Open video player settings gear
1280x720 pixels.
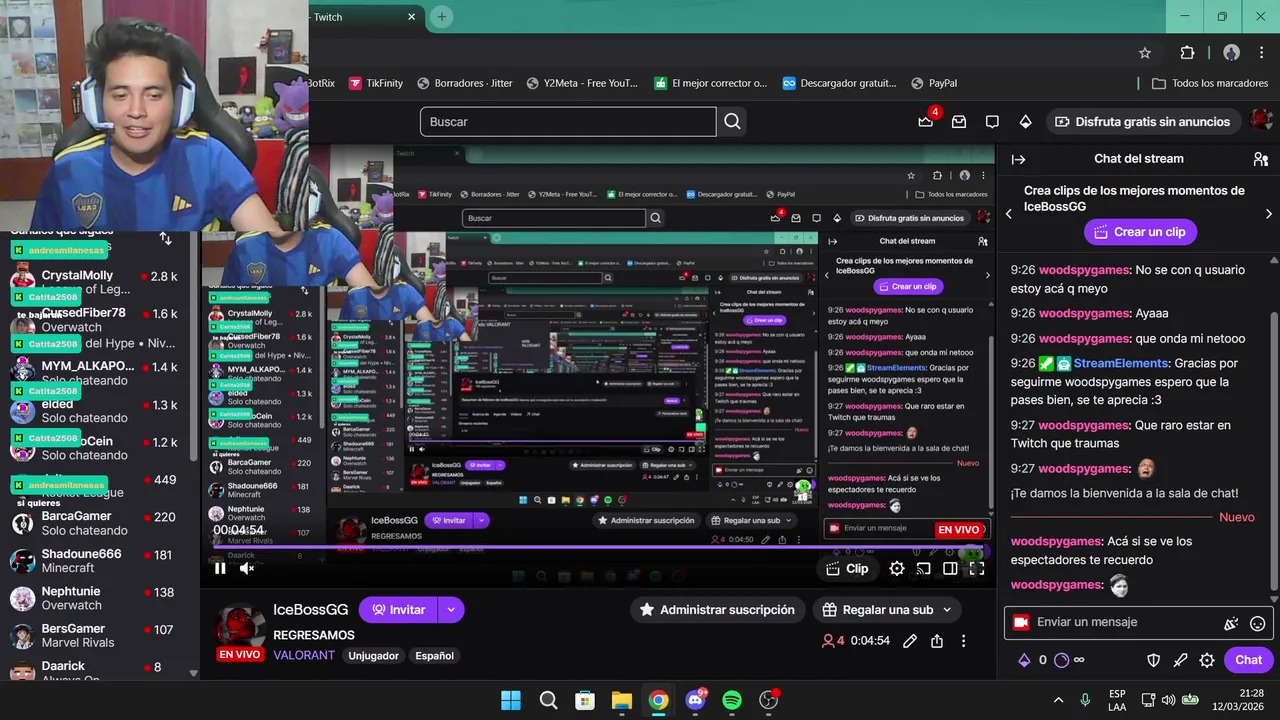[x=897, y=568]
